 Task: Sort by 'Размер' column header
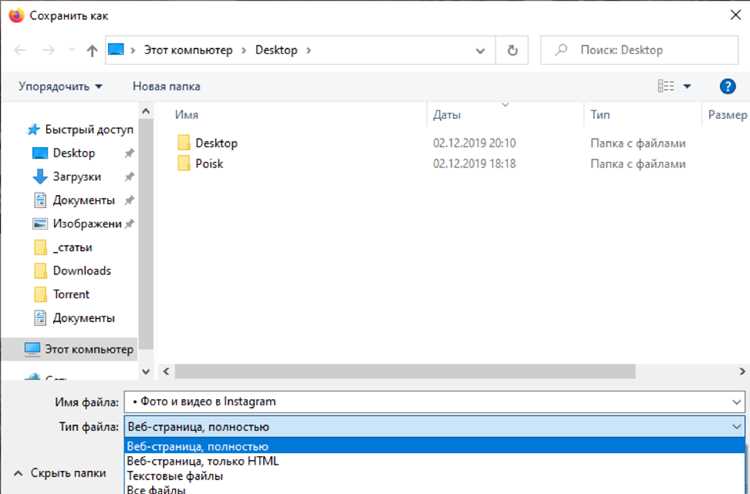(x=727, y=115)
